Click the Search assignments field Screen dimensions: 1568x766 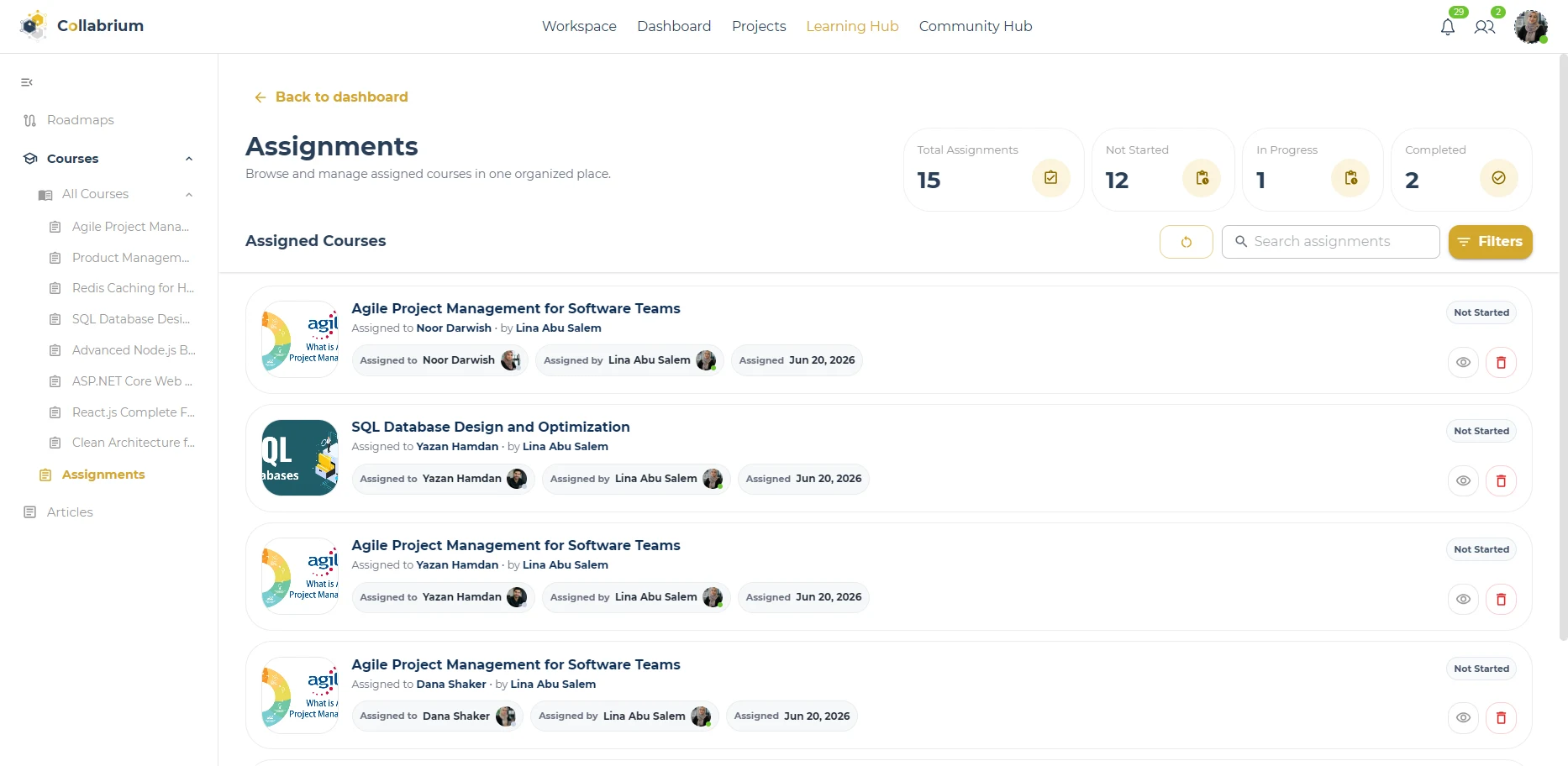point(1330,242)
